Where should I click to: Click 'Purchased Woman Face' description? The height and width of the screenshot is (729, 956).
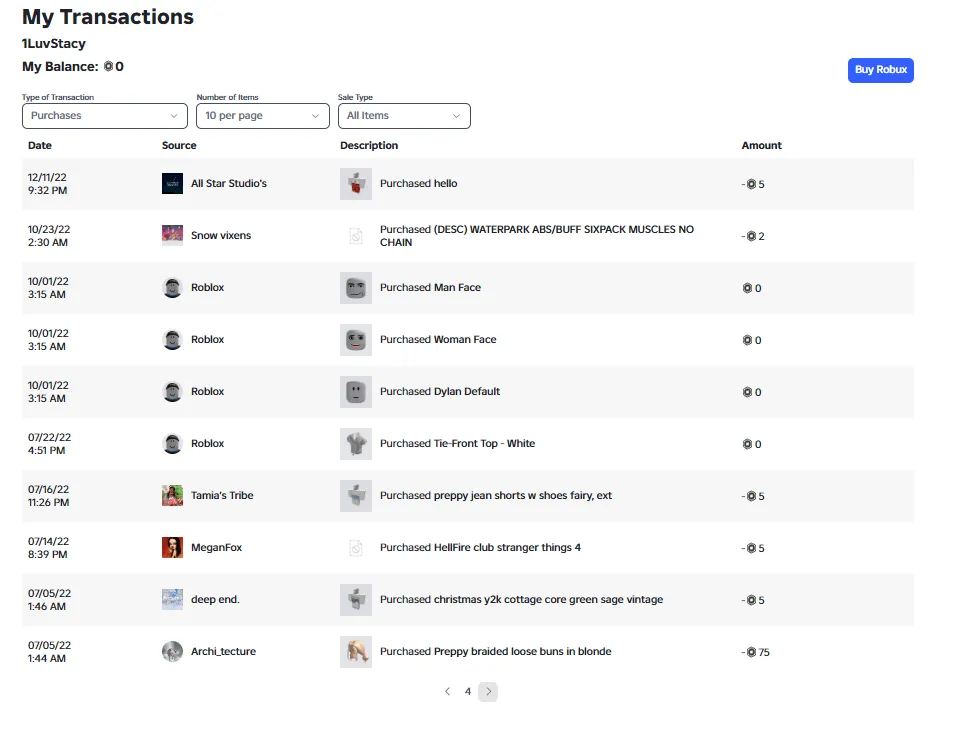coord(438,340)
